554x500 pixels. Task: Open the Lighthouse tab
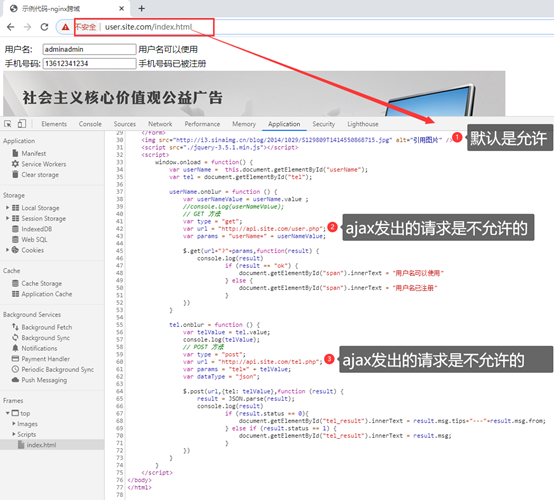click(363, 124)
